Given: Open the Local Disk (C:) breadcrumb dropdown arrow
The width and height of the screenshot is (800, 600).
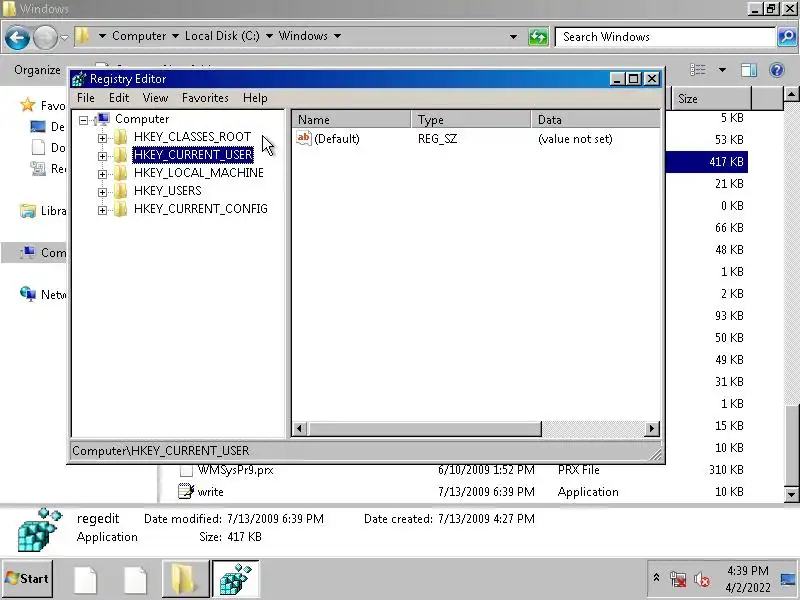Looking at the screenshot, I should click(x=269, y=36).
